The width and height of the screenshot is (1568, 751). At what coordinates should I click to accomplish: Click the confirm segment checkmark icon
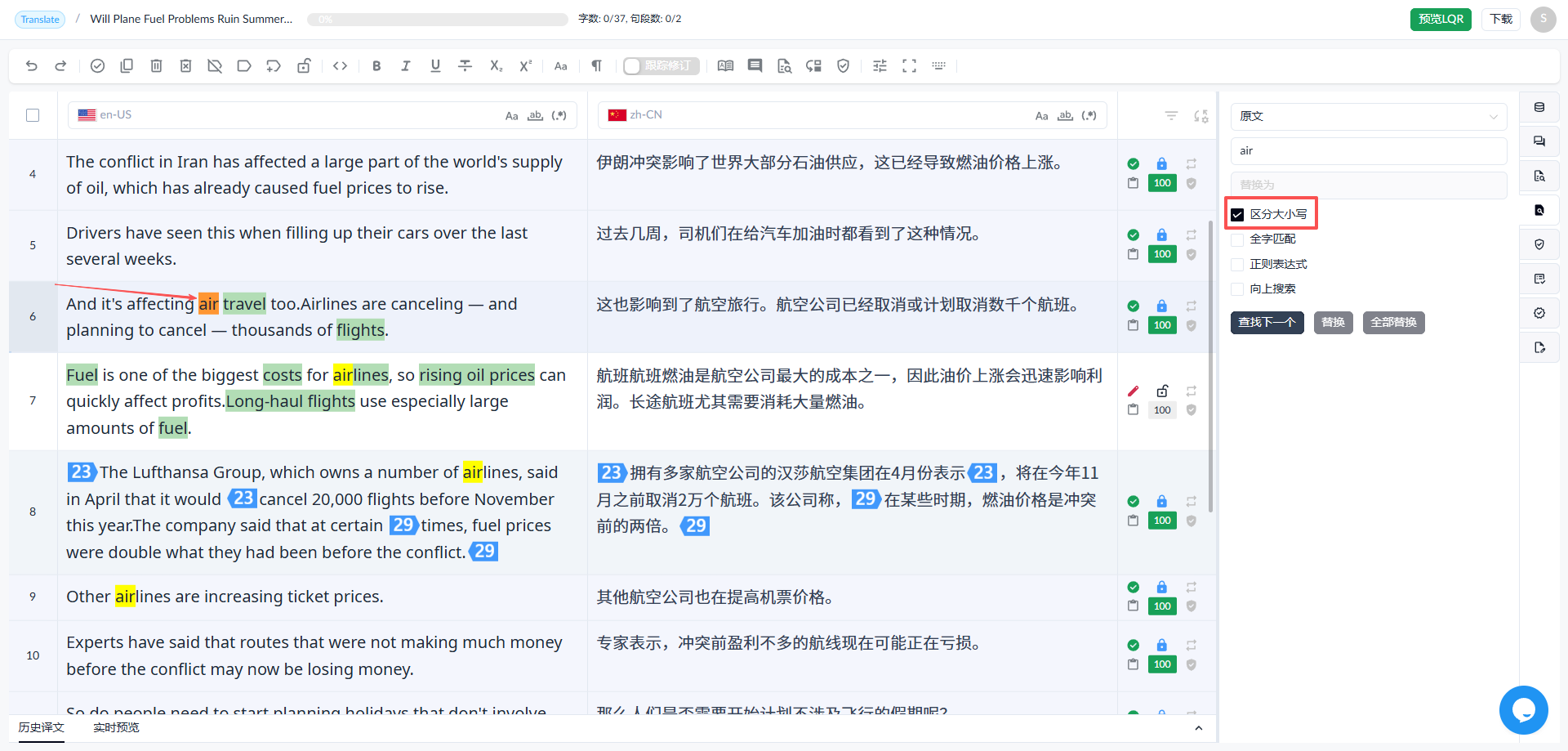click(97, 66)
